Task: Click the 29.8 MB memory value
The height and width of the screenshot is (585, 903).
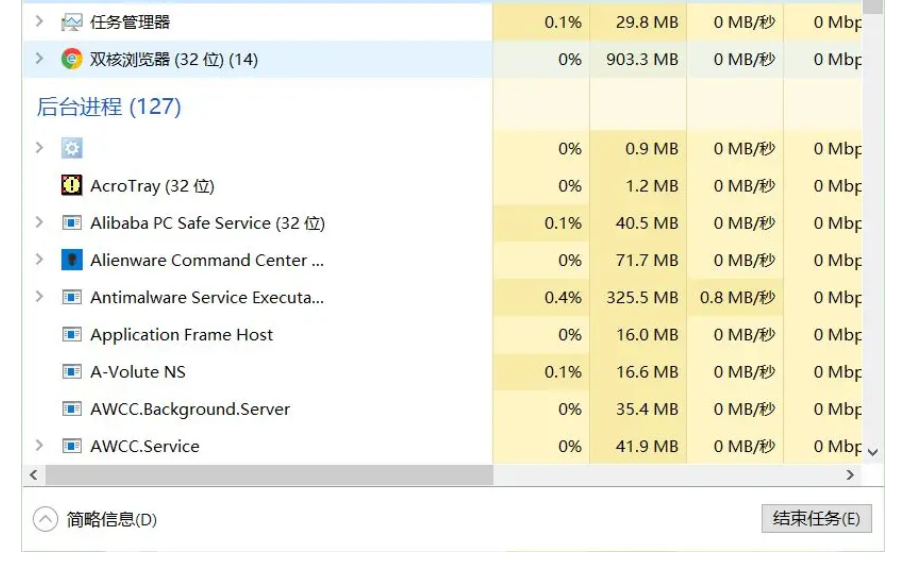Action: tap(647, 22)
